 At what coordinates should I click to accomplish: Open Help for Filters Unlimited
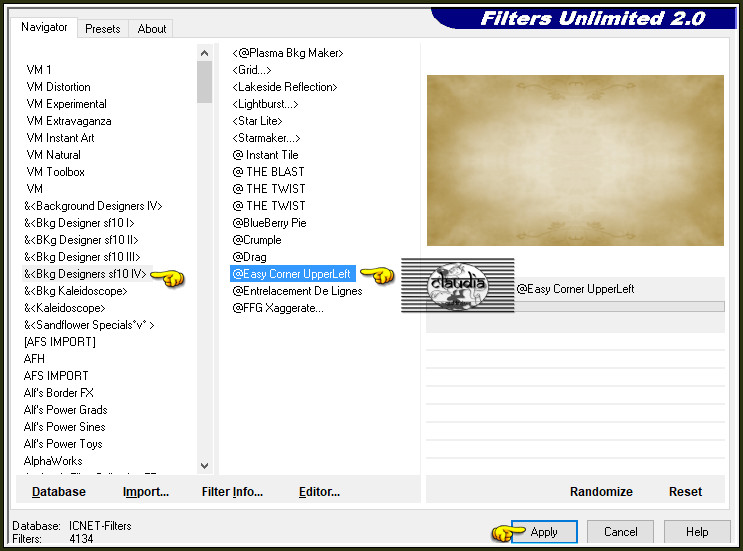(697, 532)
